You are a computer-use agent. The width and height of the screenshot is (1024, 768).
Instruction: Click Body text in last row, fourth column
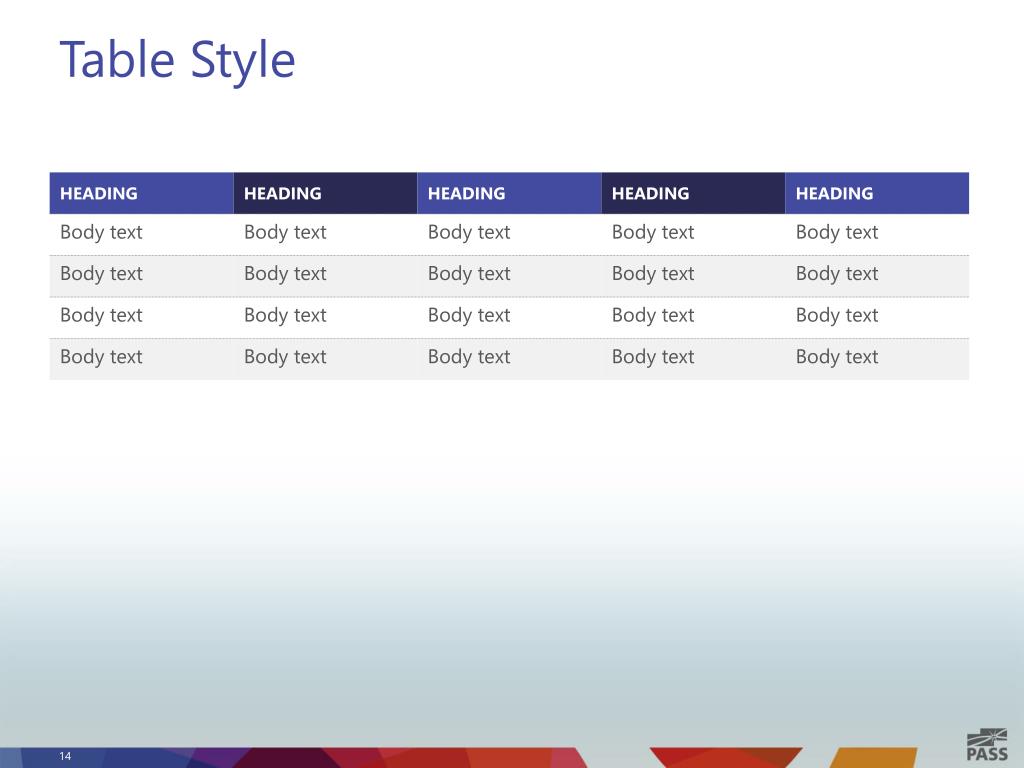tap(652, 357)
